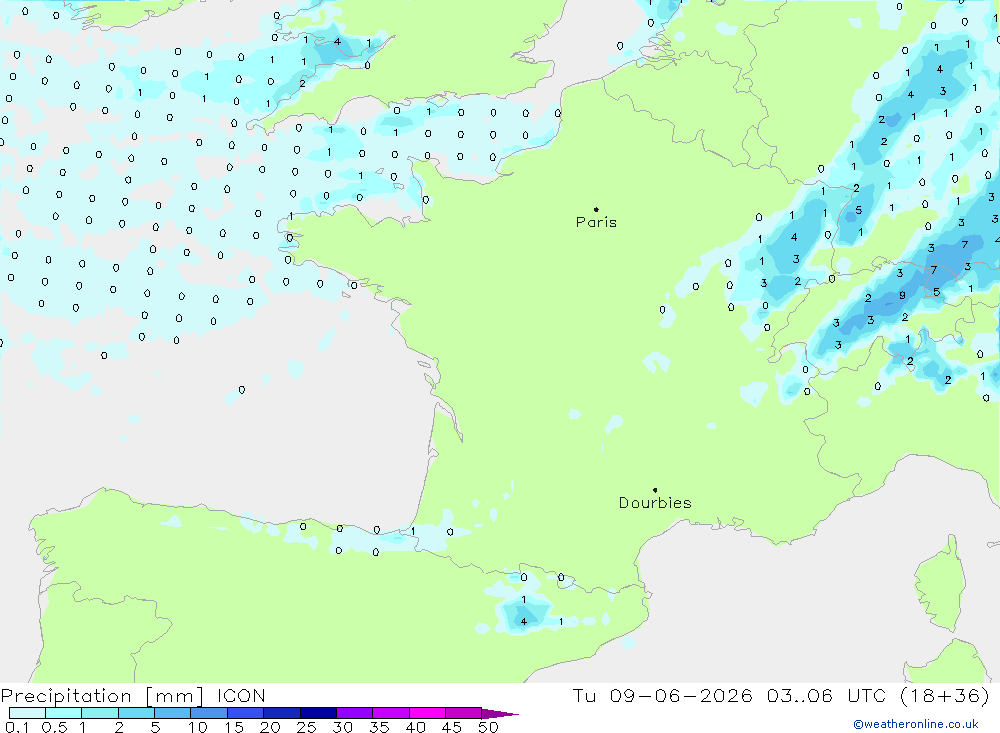This screenshot has height=733, width=1000.
Task: Click the date text 'Tu 09-06-2026'
Action: tap(662, 696)
